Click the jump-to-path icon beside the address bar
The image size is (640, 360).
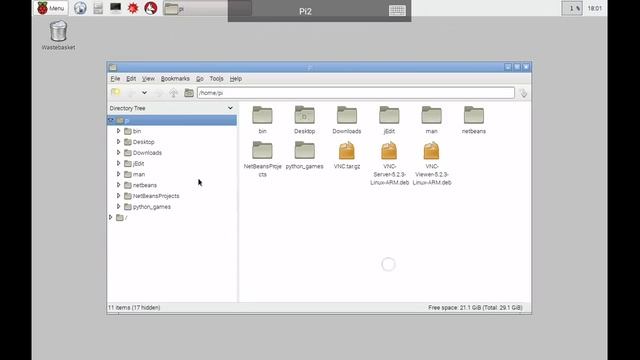coord(523,93)
